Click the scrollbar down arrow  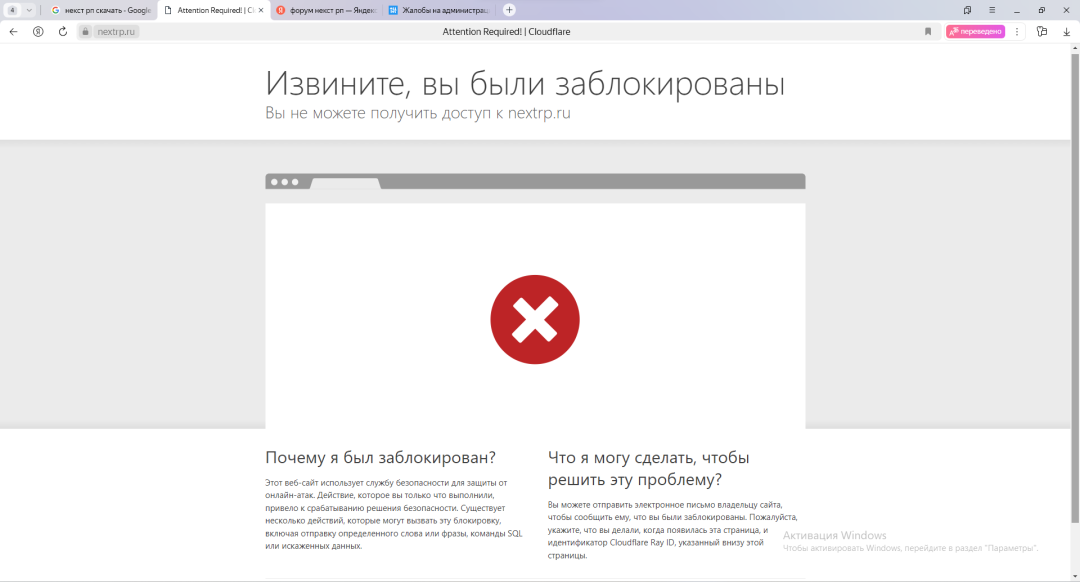click(x=1074, y=576)
